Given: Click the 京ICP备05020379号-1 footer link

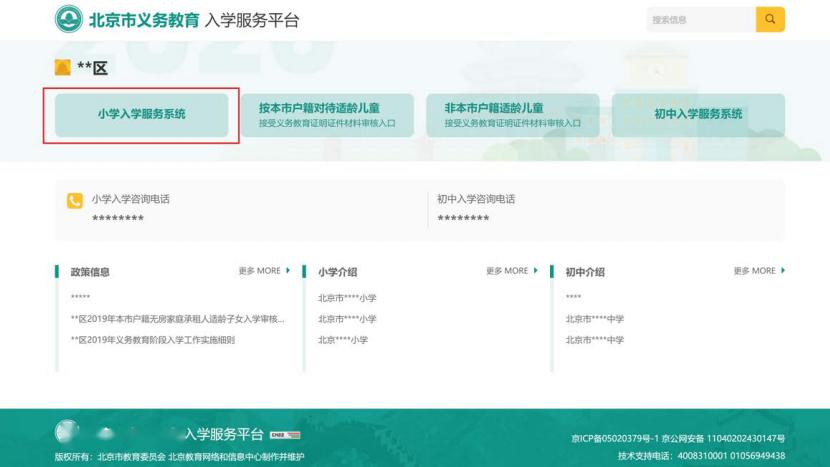Looking at the screenshot, I should tap(615, 438).
